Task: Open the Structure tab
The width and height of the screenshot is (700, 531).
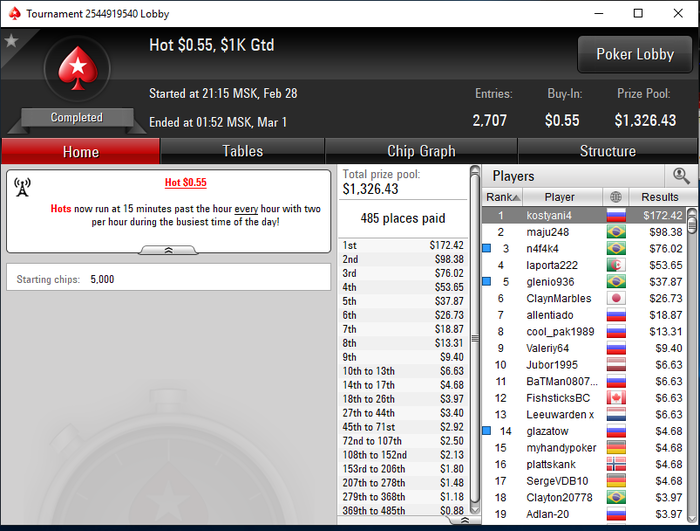Action: pos(608,151)
